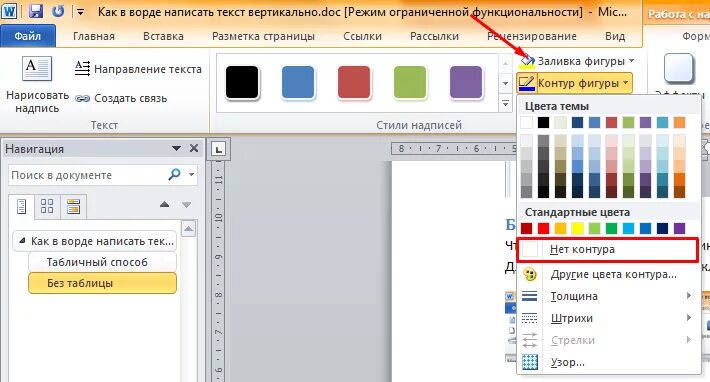The image size is (710, 382).
Task: Switch to page thumbnails browse tab icon
Action: click(x=47, y=206)
